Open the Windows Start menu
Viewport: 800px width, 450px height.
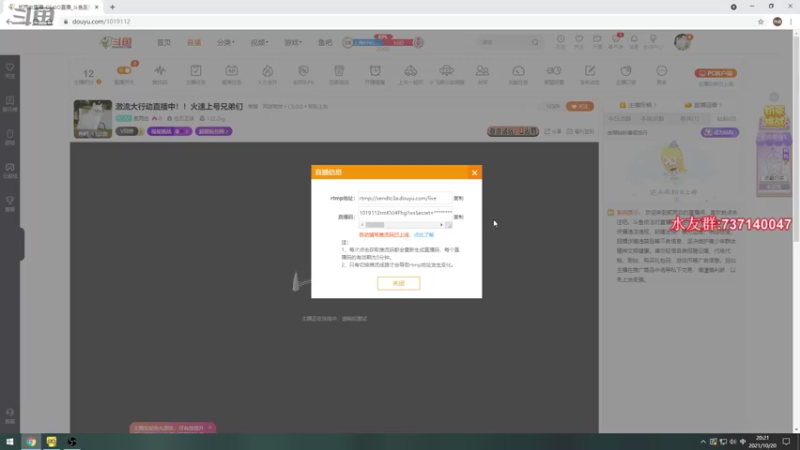point(10,441)
